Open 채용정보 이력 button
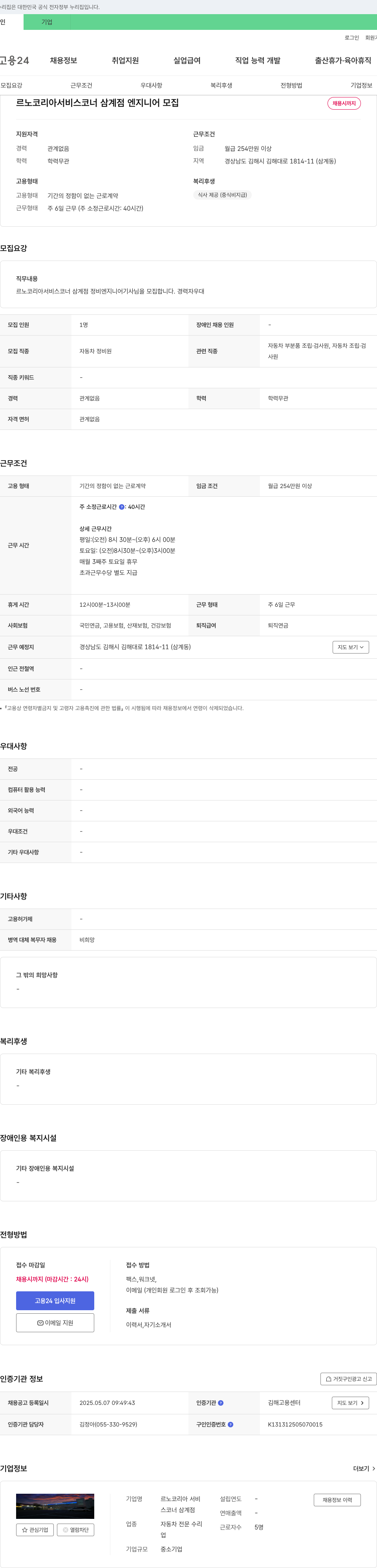The width and height of the screenshot is (377, 1568). coord(337,1500)
